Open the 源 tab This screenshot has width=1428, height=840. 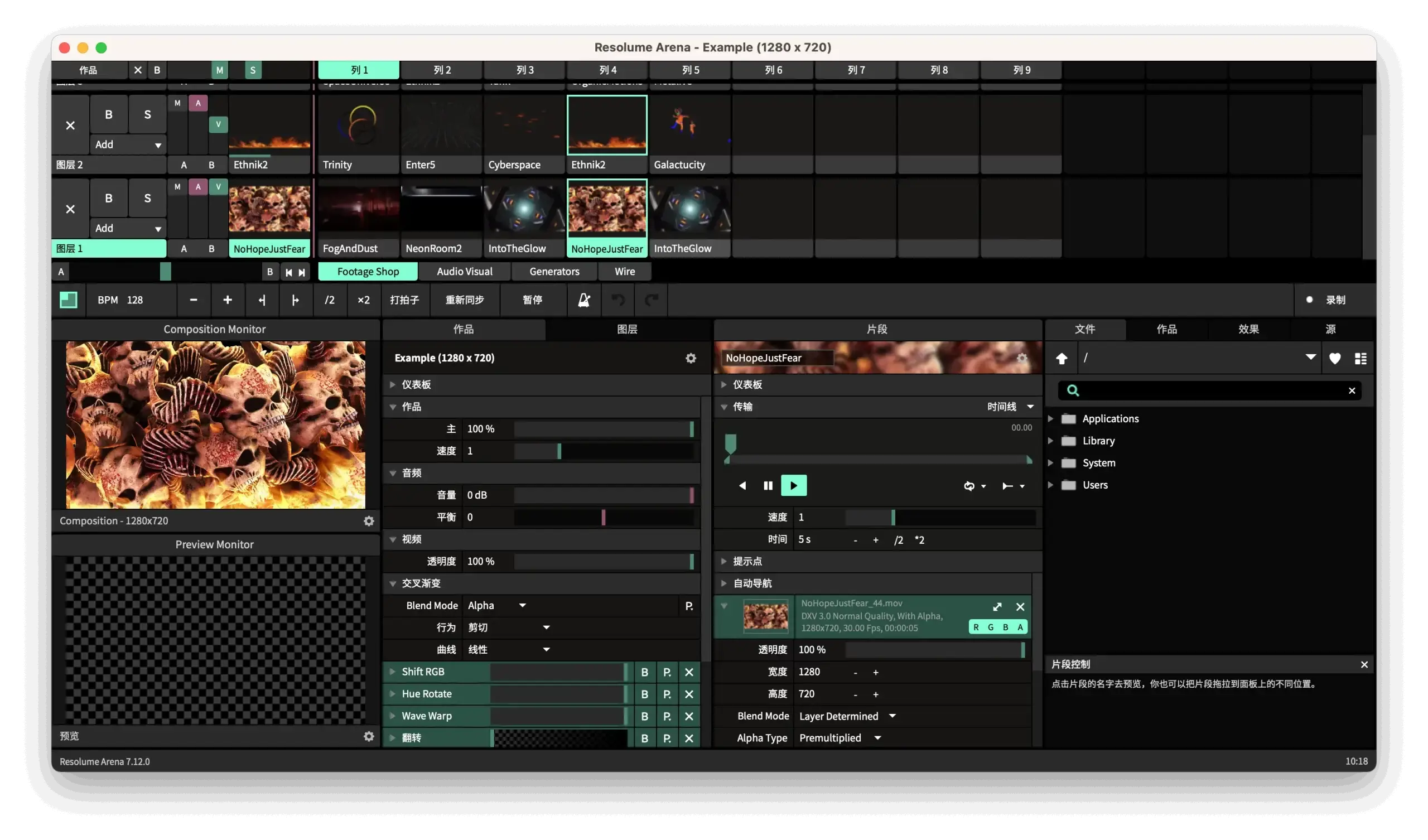pyautogui.click(x=1330, y=329)
